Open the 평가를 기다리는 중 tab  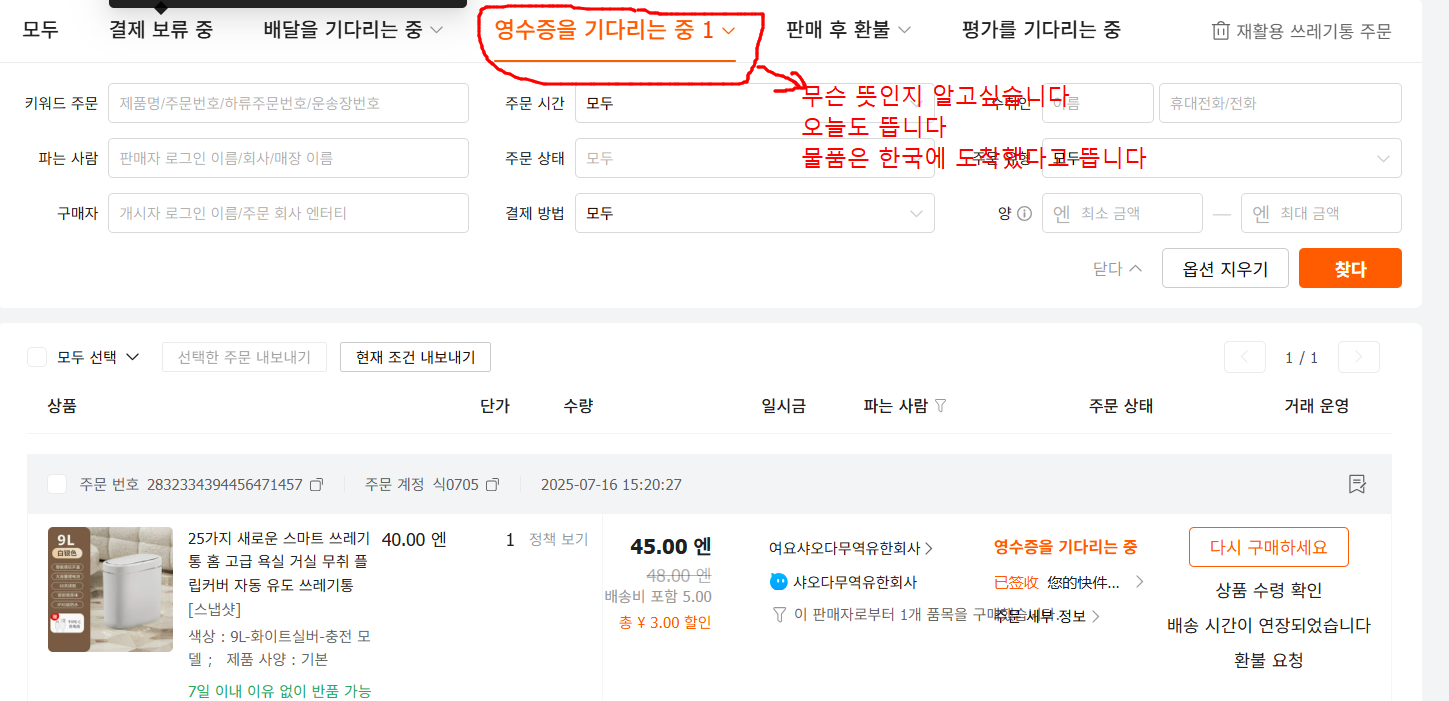(1041, 30)
